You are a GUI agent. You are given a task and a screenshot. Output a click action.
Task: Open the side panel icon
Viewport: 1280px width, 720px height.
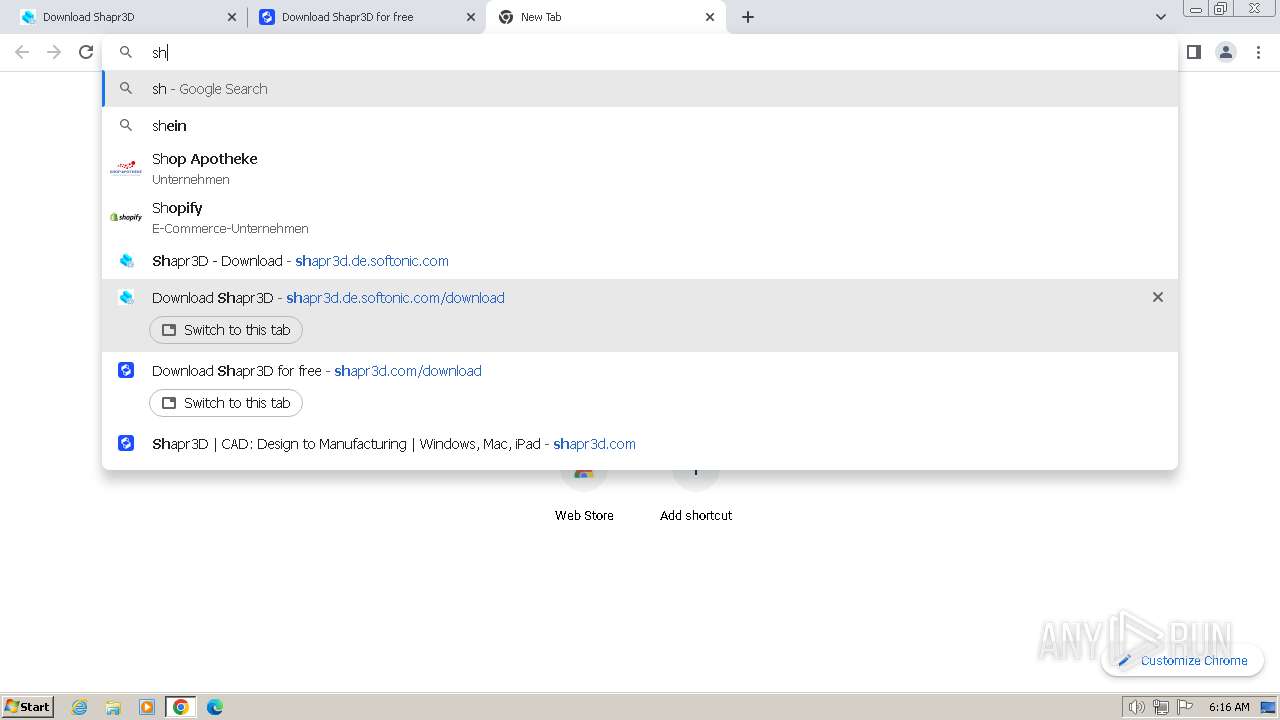1193,52
